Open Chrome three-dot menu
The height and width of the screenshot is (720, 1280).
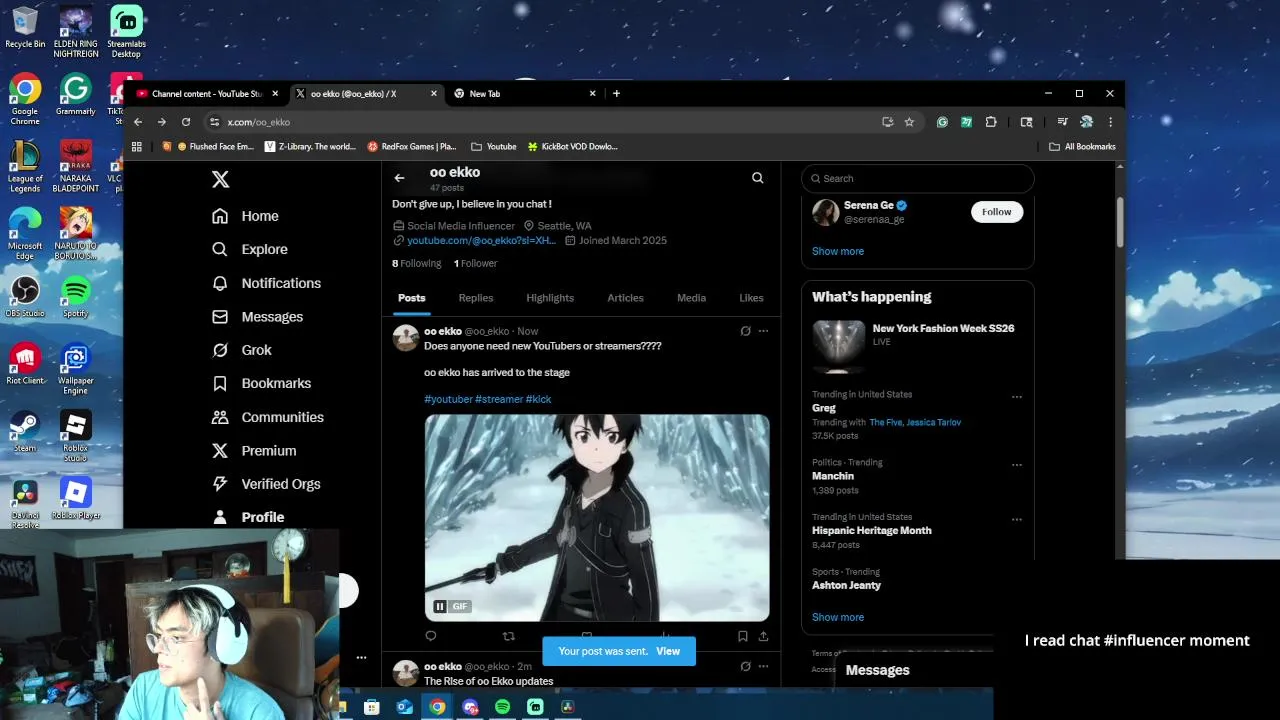(1110, 122)
